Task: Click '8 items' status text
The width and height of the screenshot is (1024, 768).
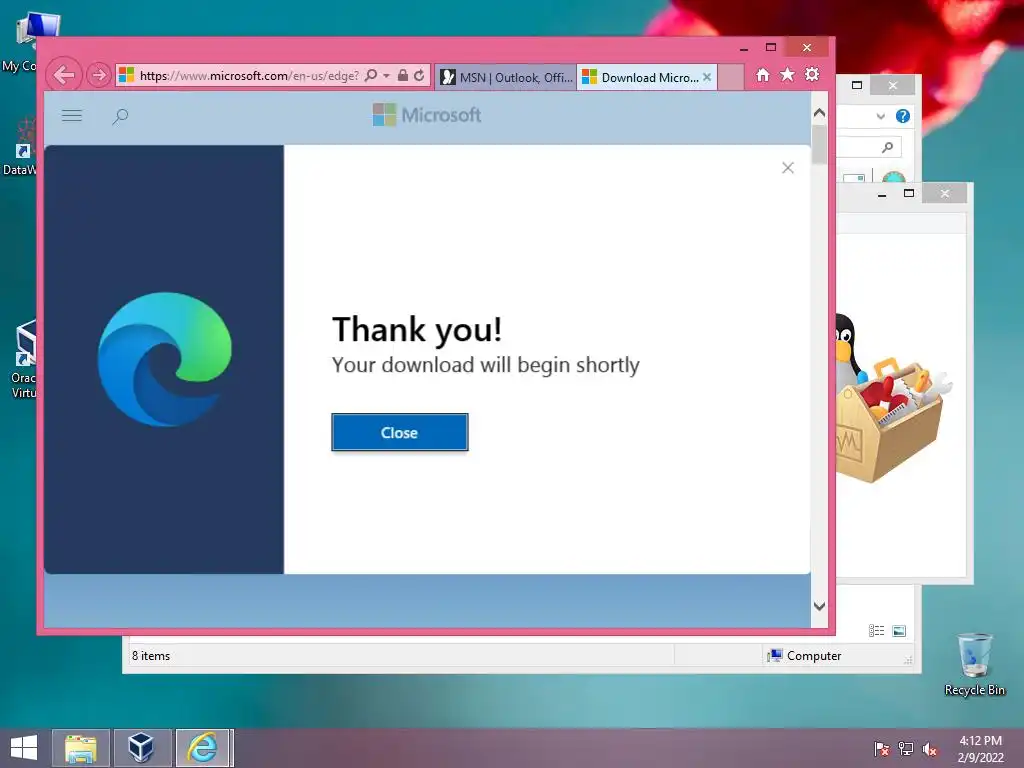Action: coord(151,656)
